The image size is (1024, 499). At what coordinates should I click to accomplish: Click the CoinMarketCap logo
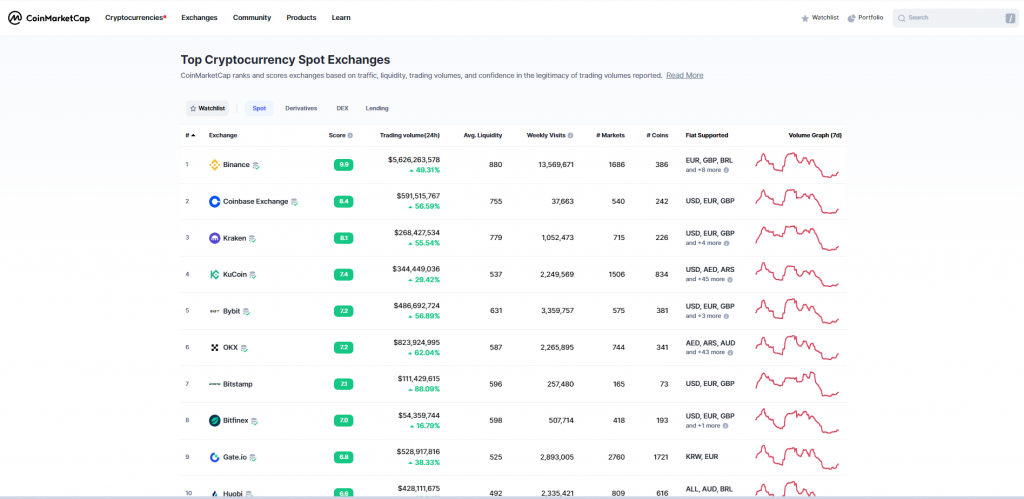click(49, 18)
